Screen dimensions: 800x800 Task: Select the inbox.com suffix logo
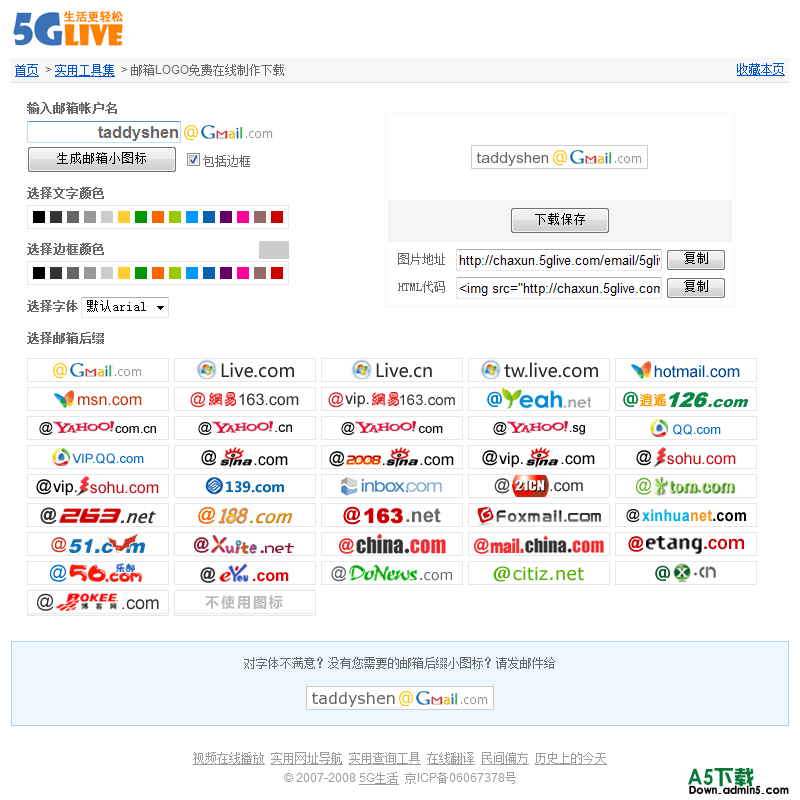392,487
